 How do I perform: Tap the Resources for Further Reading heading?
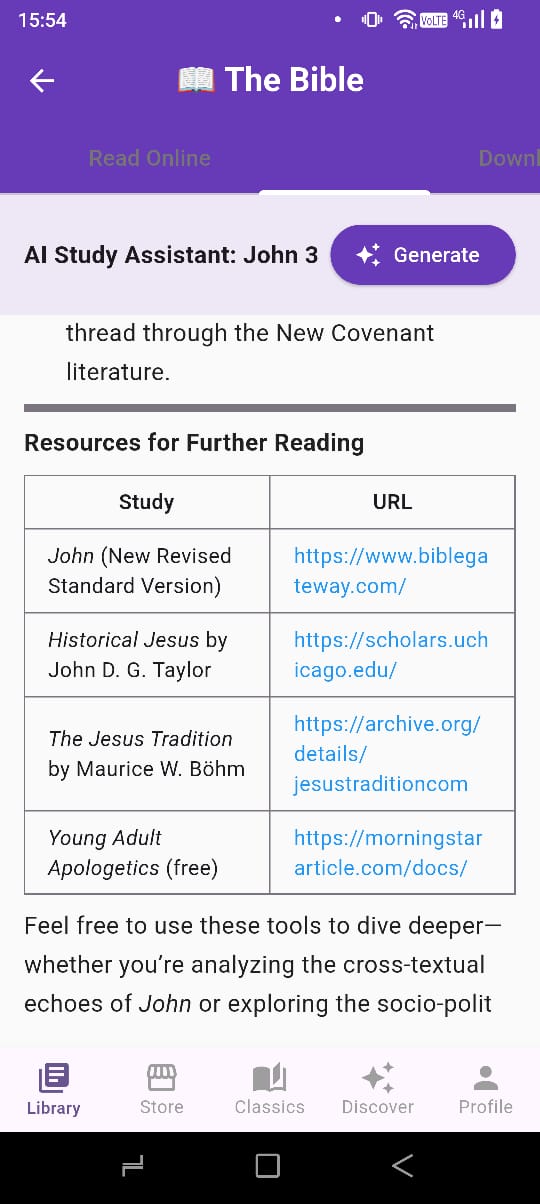194,443
